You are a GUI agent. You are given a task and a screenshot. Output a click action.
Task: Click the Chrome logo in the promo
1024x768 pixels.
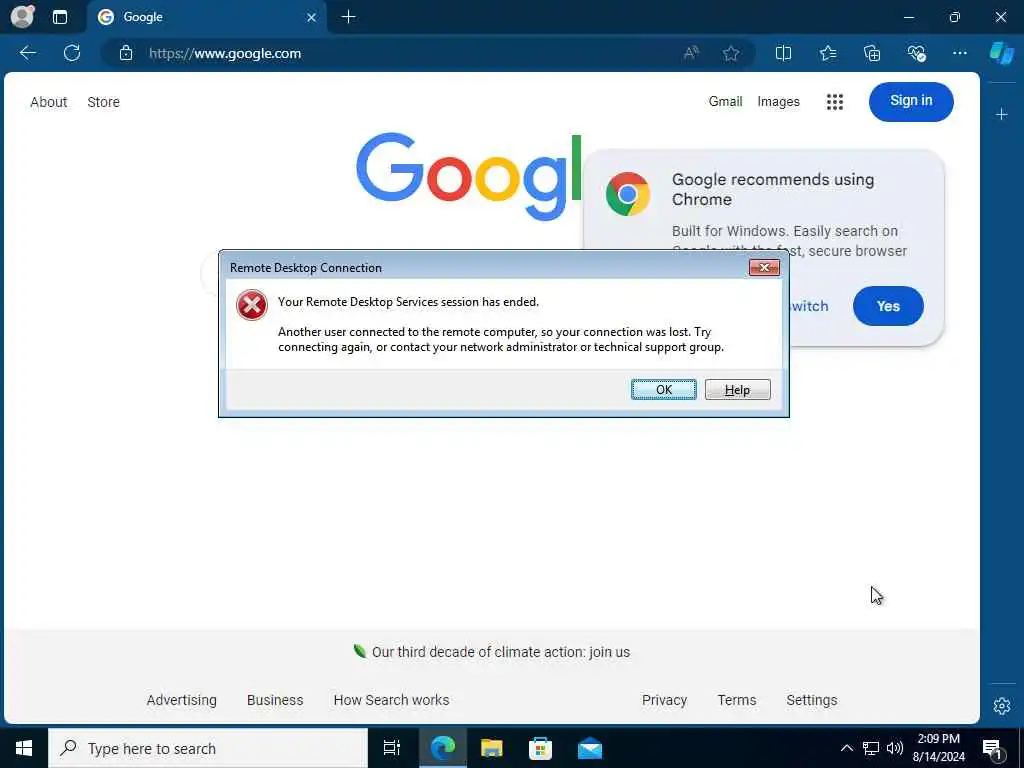click(x=628, y=194)
